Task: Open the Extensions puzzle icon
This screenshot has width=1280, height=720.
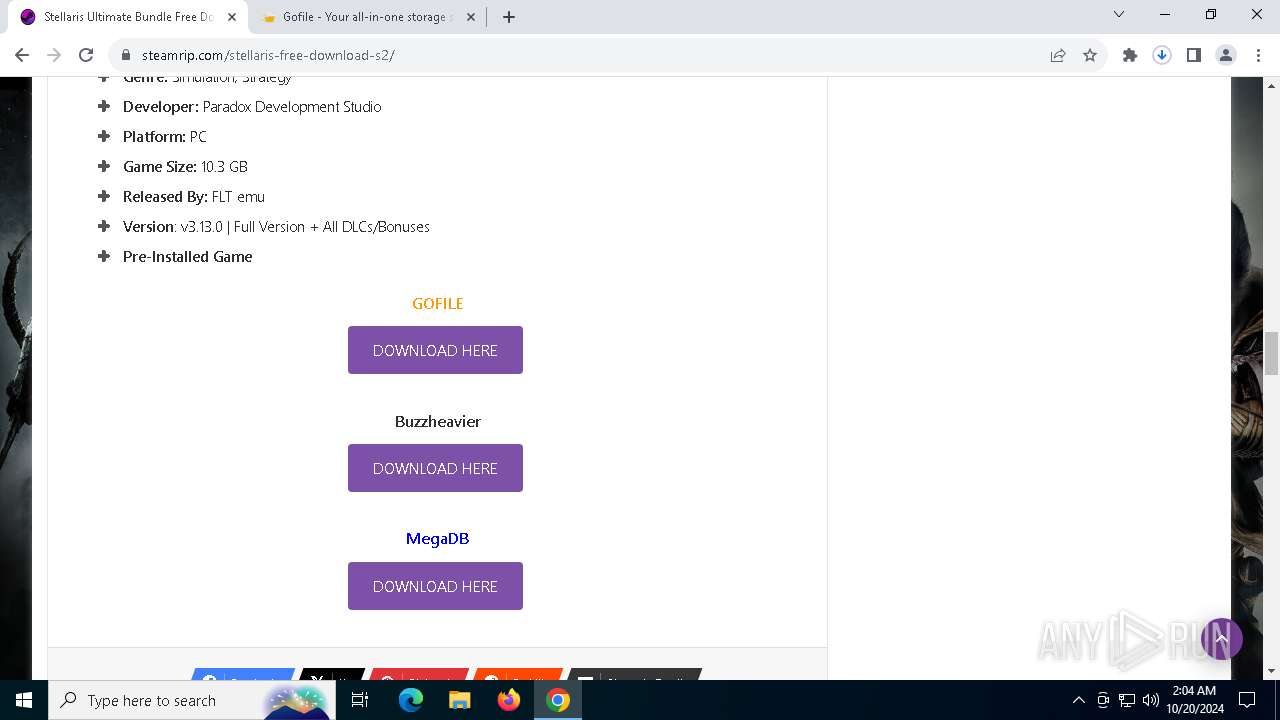Action: coord(1130,55)
